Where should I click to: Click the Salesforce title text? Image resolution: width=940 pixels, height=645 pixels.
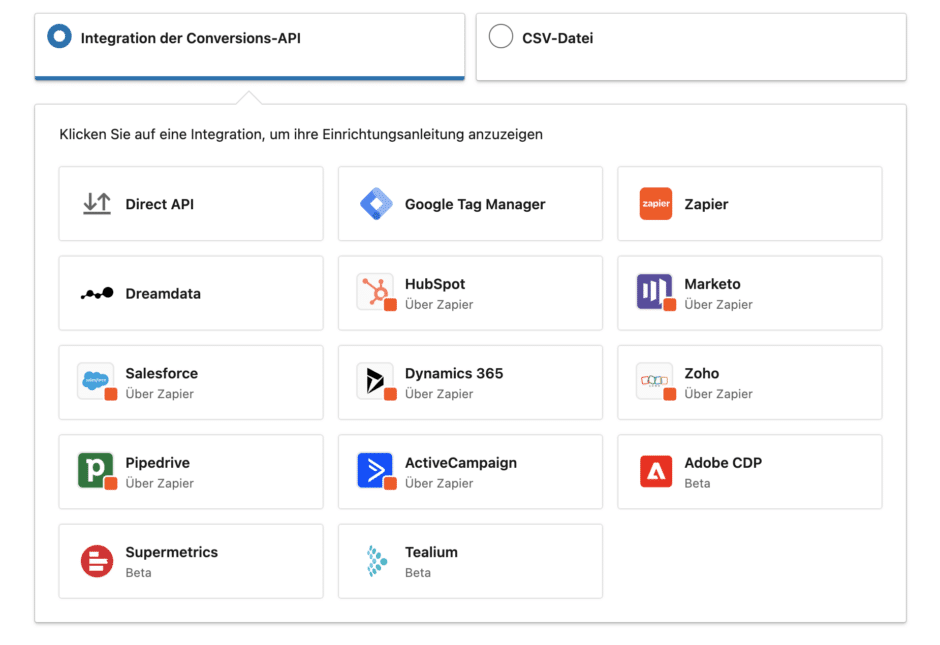point(161,373)
